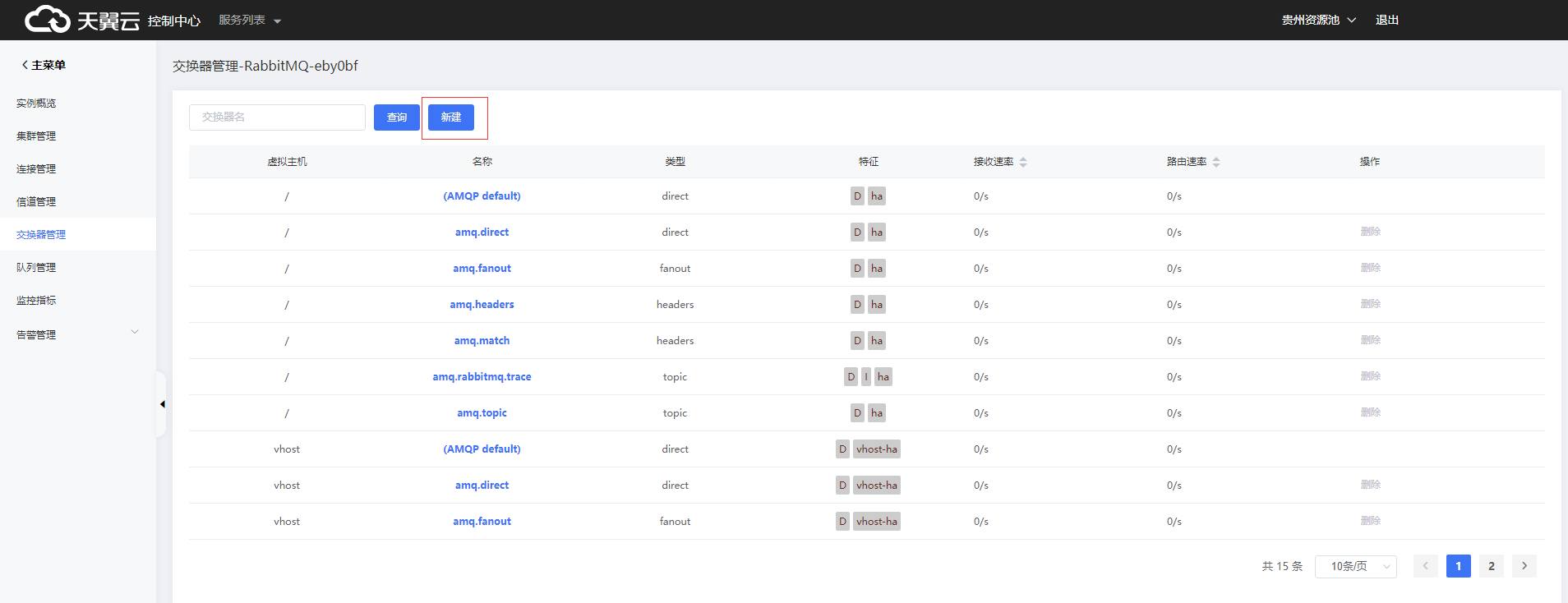Image resolution: width=1568 pixels, height=603 pixels.
Task: Click the 查询 button
Action: 397,117
